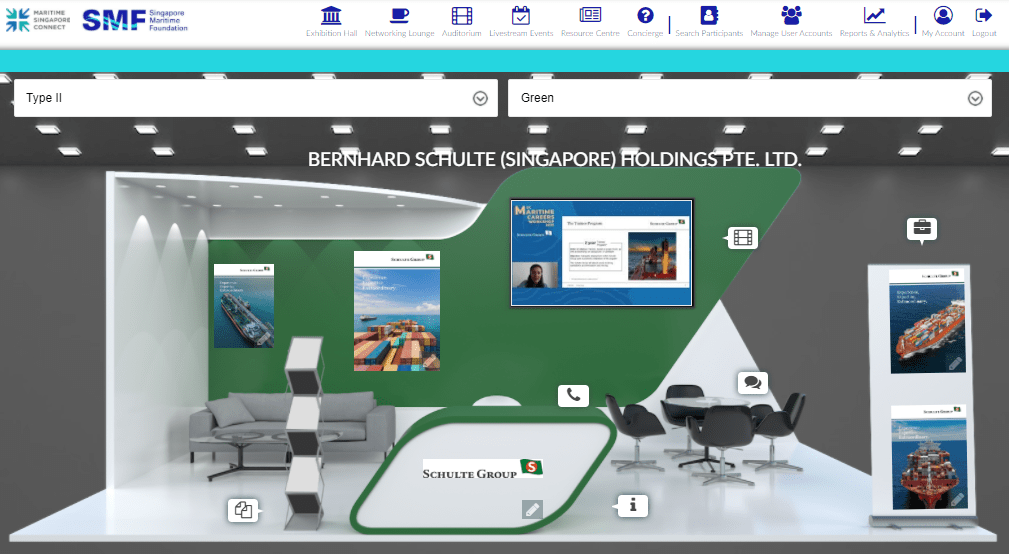1009x554 pixels.
Task: Log out of the platform
Action: (984, 22)
